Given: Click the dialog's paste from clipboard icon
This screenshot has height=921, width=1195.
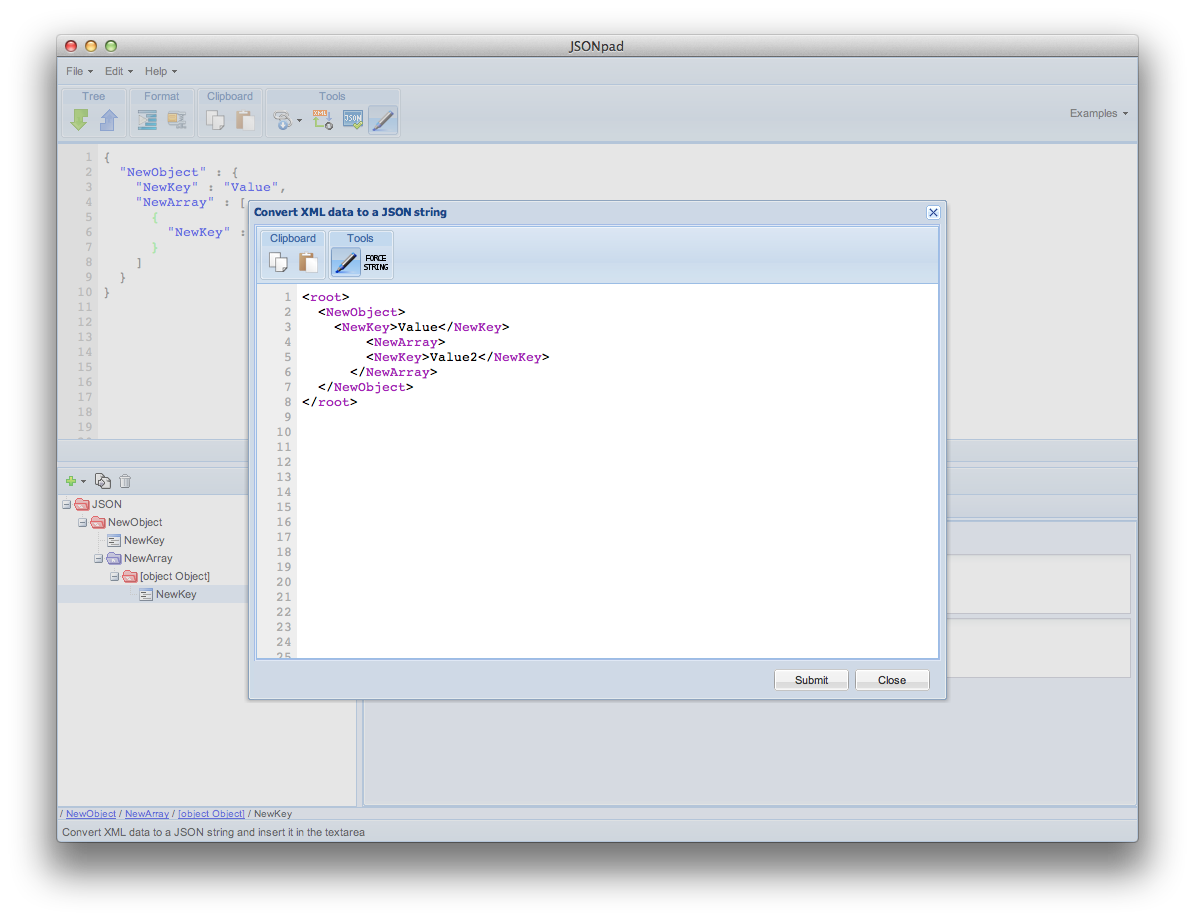Looking at the screenshot, I should tap(308, 262).
